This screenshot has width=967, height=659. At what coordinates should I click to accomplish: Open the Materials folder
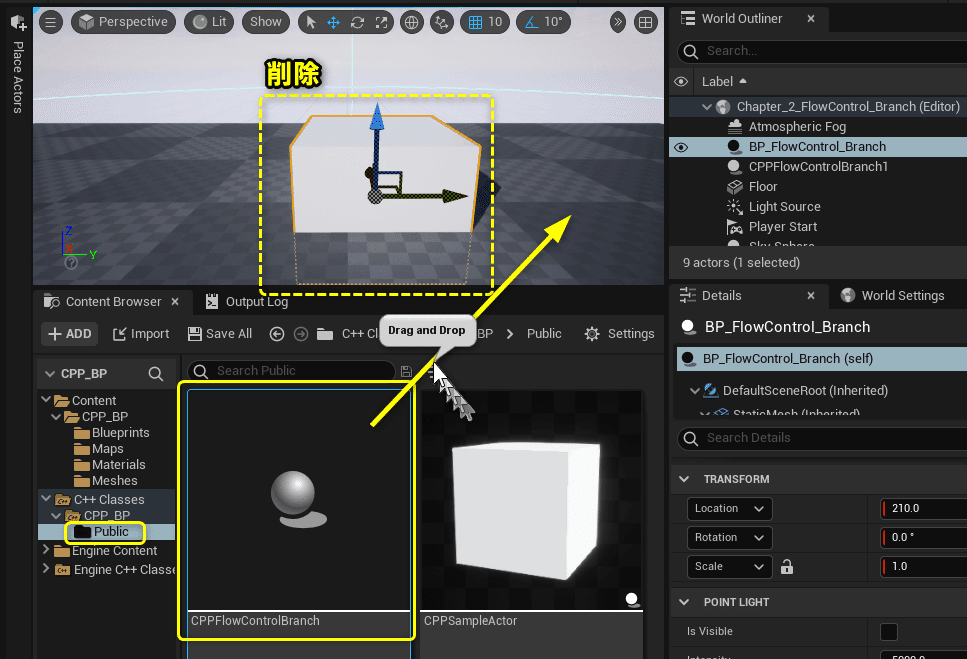[x=110, y=465]
